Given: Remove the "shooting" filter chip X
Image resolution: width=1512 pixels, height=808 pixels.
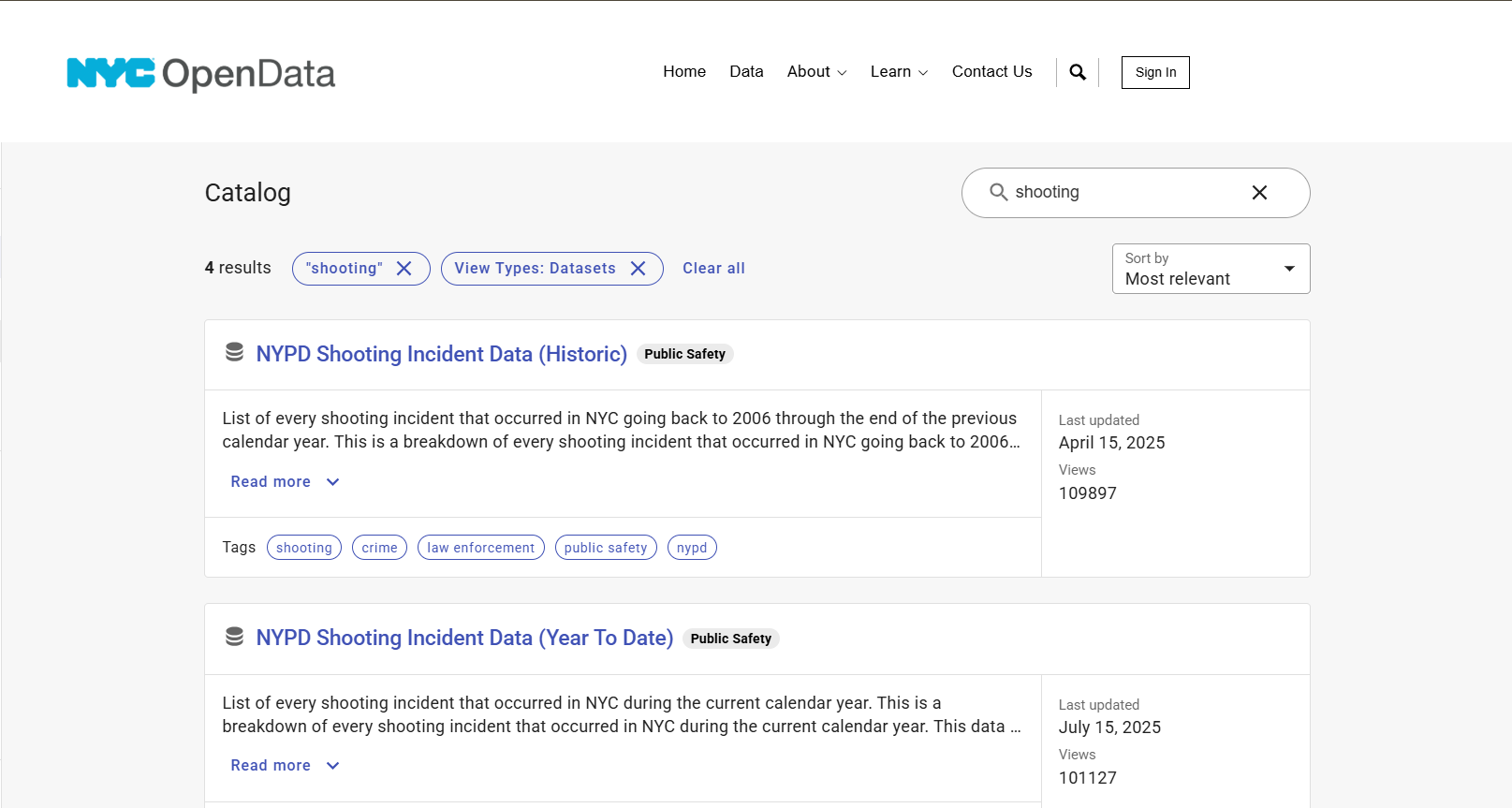Looking at the screenshot, I should [x=404, y=269].
